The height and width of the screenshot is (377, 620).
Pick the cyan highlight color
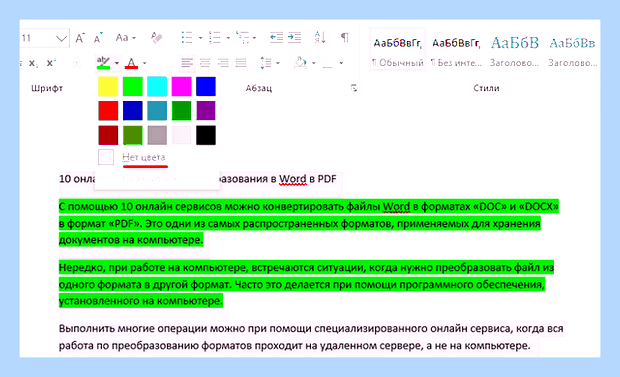[157, 86]
